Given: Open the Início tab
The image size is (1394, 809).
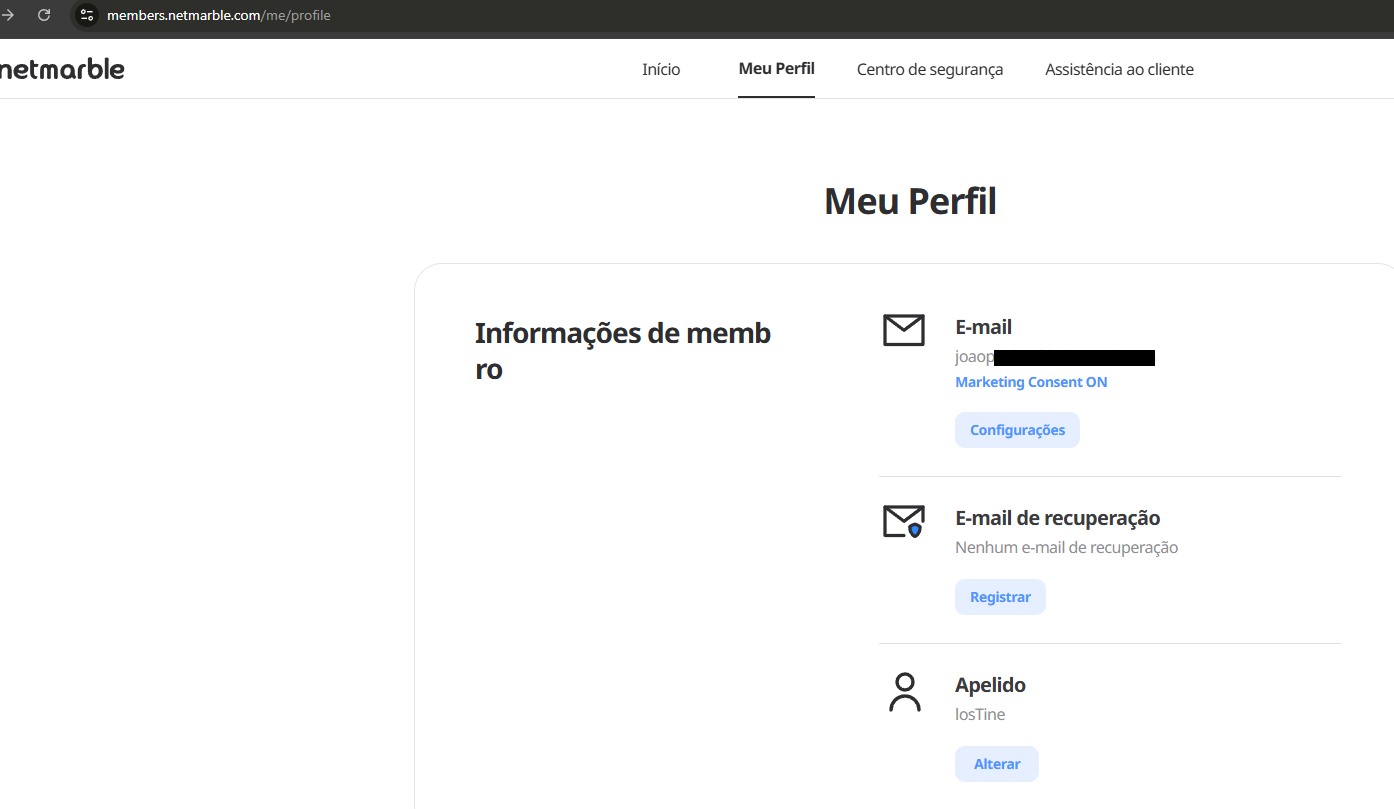Looking at the screenshot, I should click(x=661, y=69).
